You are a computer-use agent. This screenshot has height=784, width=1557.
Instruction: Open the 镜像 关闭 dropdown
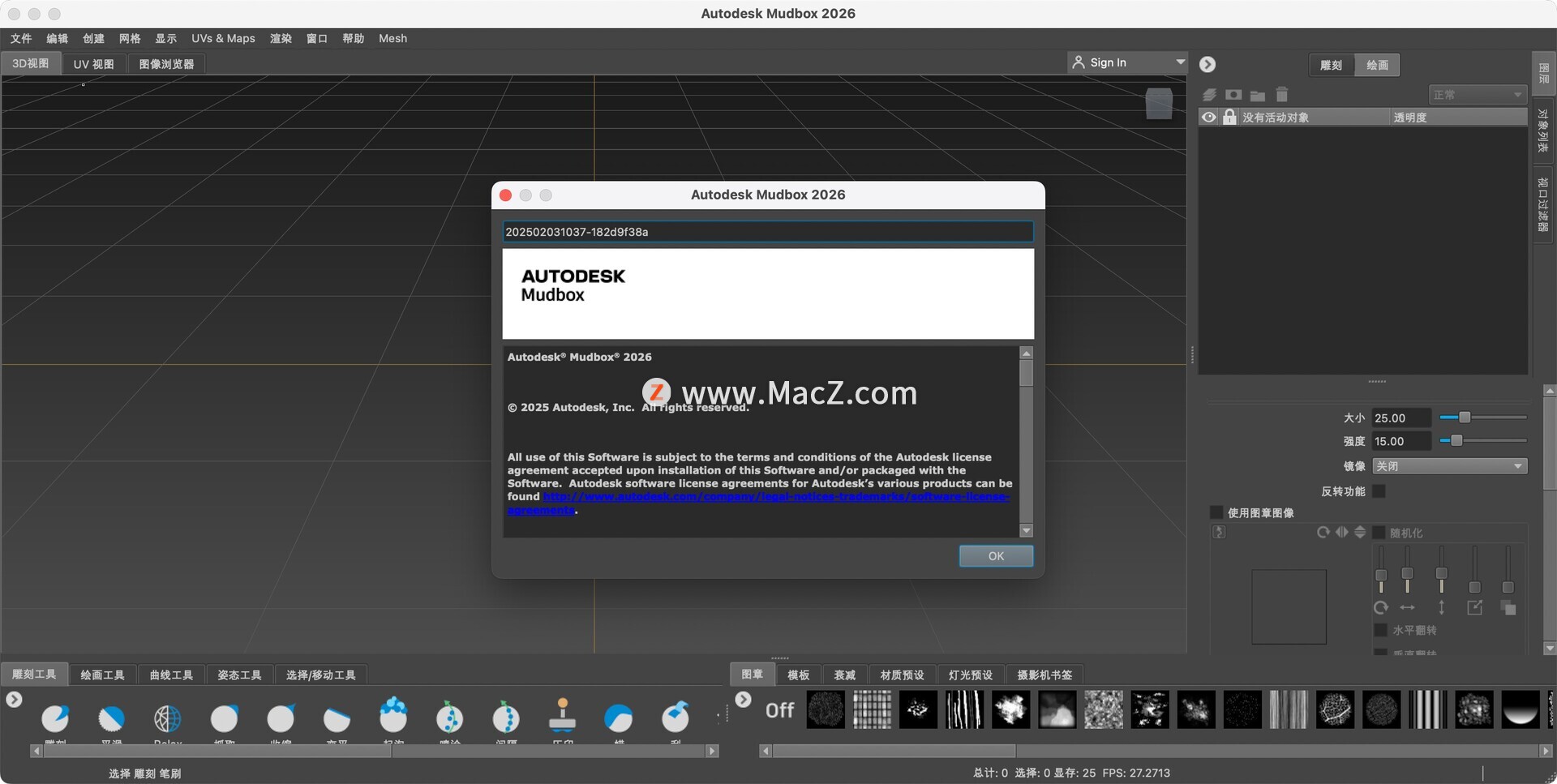[1449, 466]
